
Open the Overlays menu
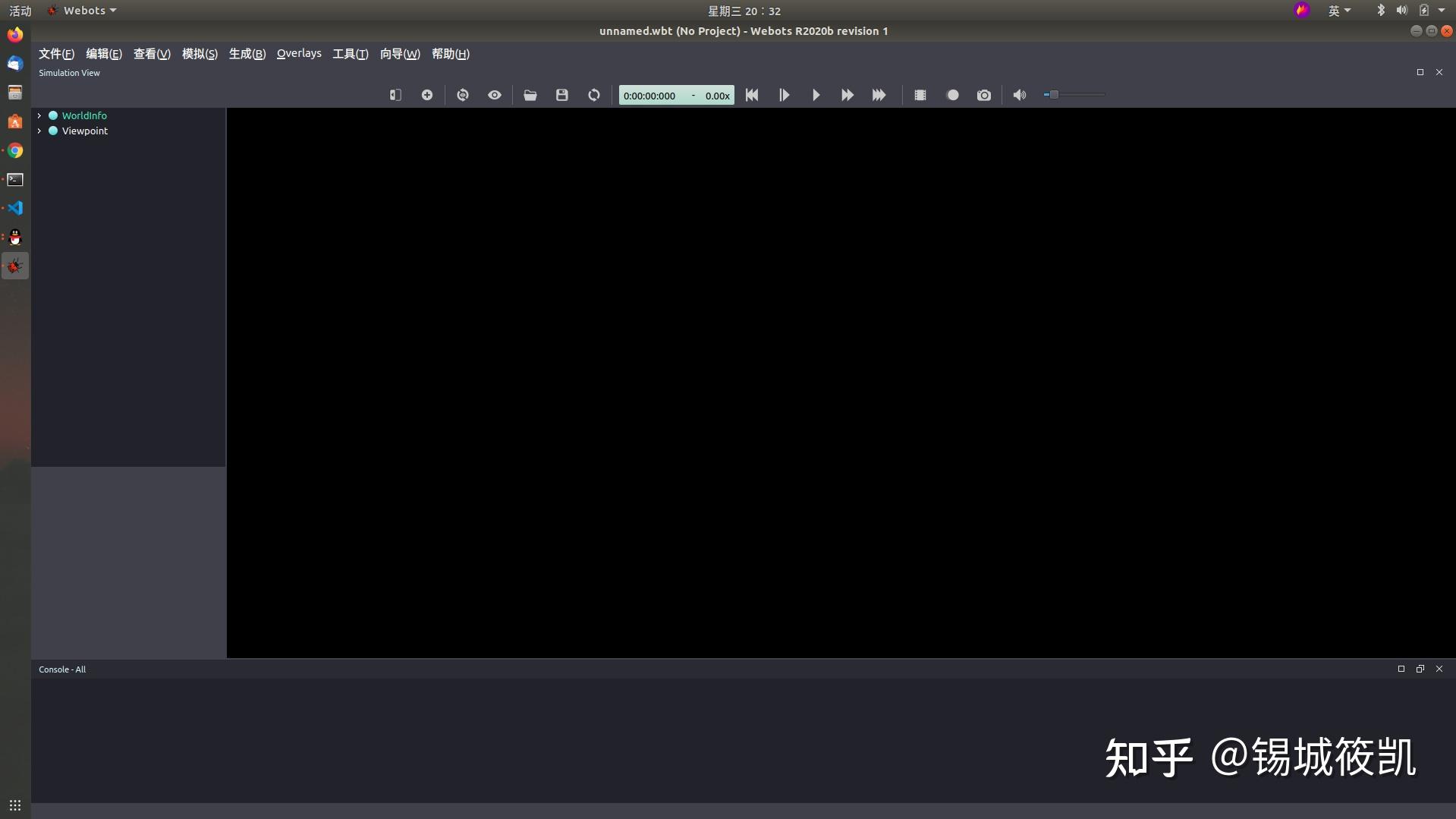pyautogui.click(x=298, y=53)
